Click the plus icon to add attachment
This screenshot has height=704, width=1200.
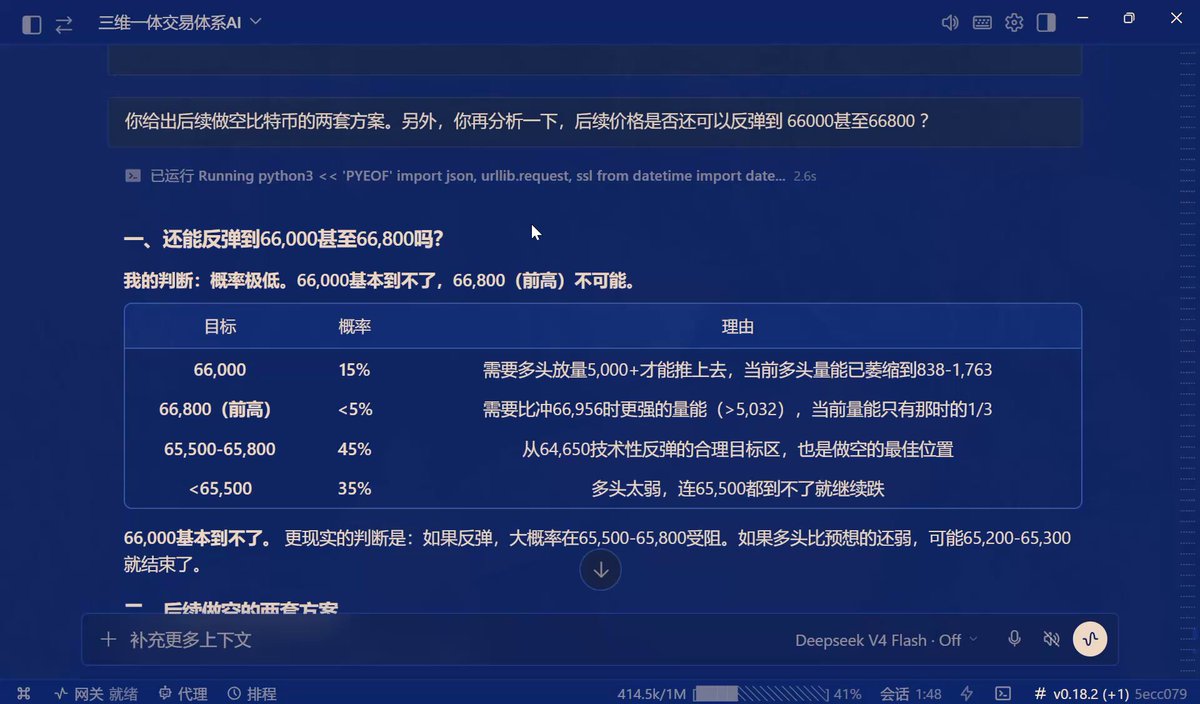coord(109,639)
